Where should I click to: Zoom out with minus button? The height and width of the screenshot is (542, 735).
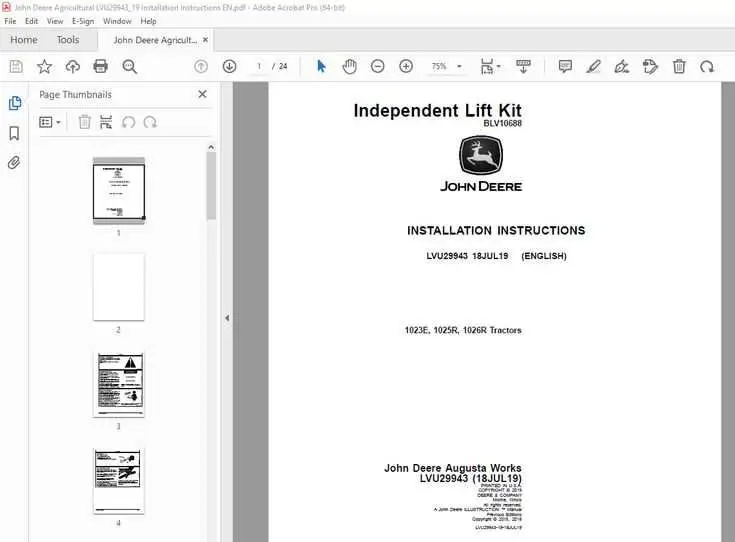(x=377, y=67)
